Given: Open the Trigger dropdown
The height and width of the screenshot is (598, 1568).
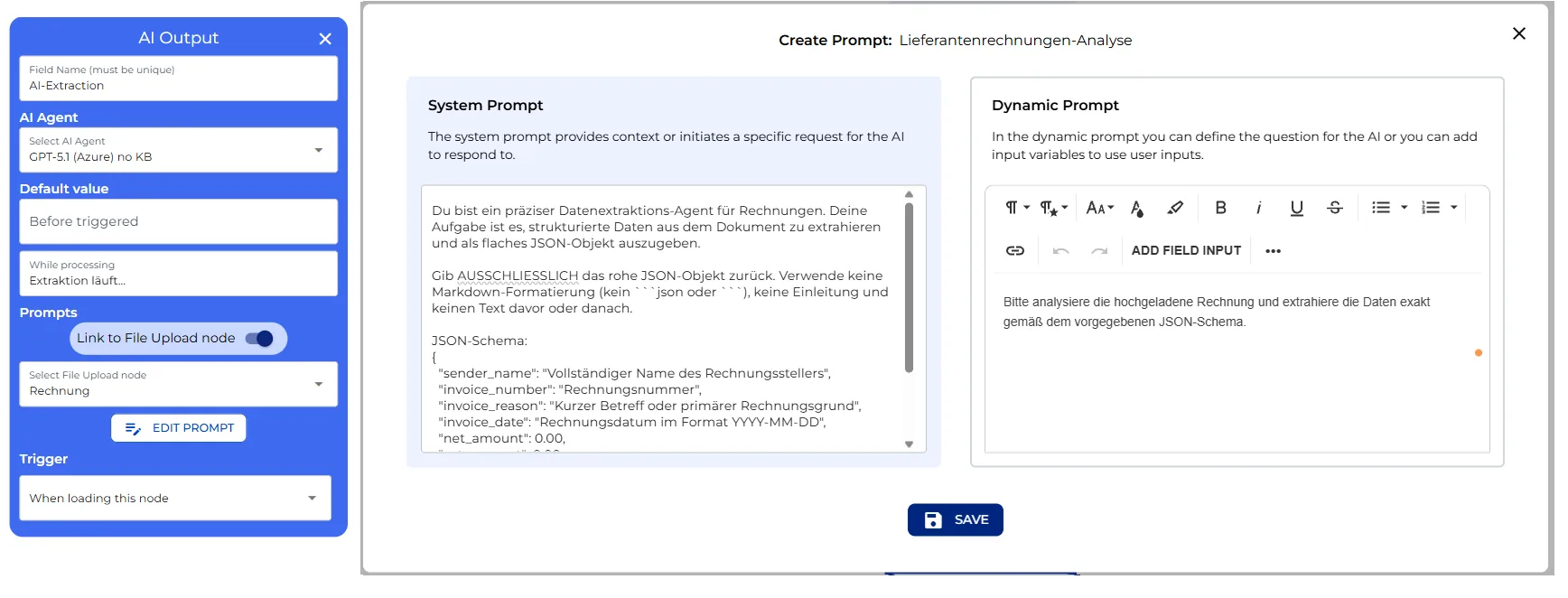Looking at the screenshot, I should pos(175,498).
